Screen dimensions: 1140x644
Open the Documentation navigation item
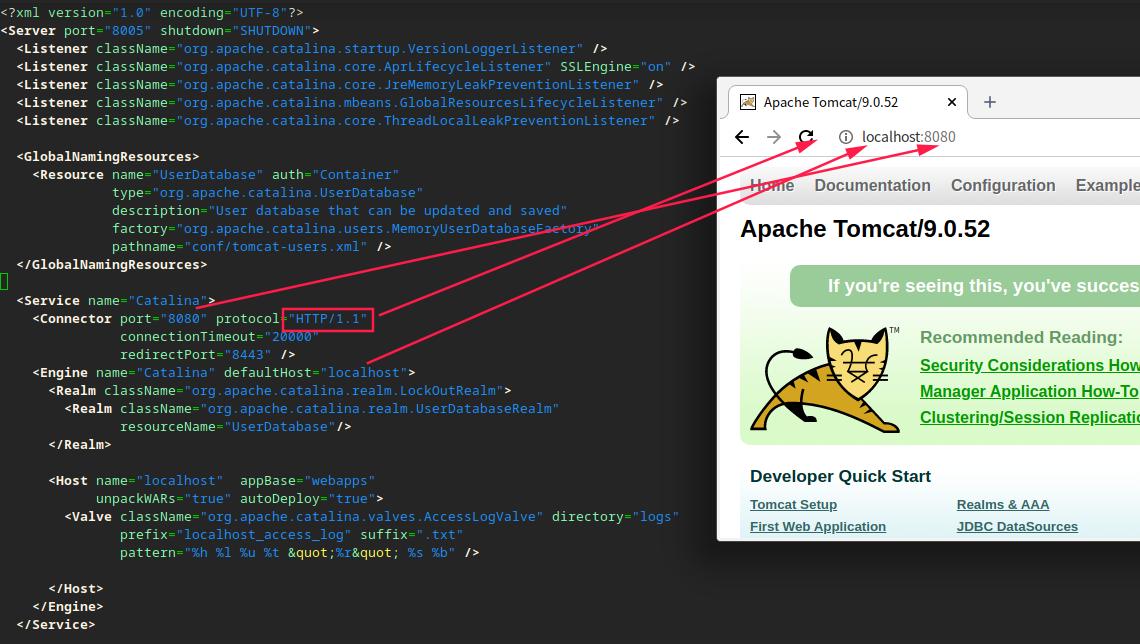click(872, 185)
